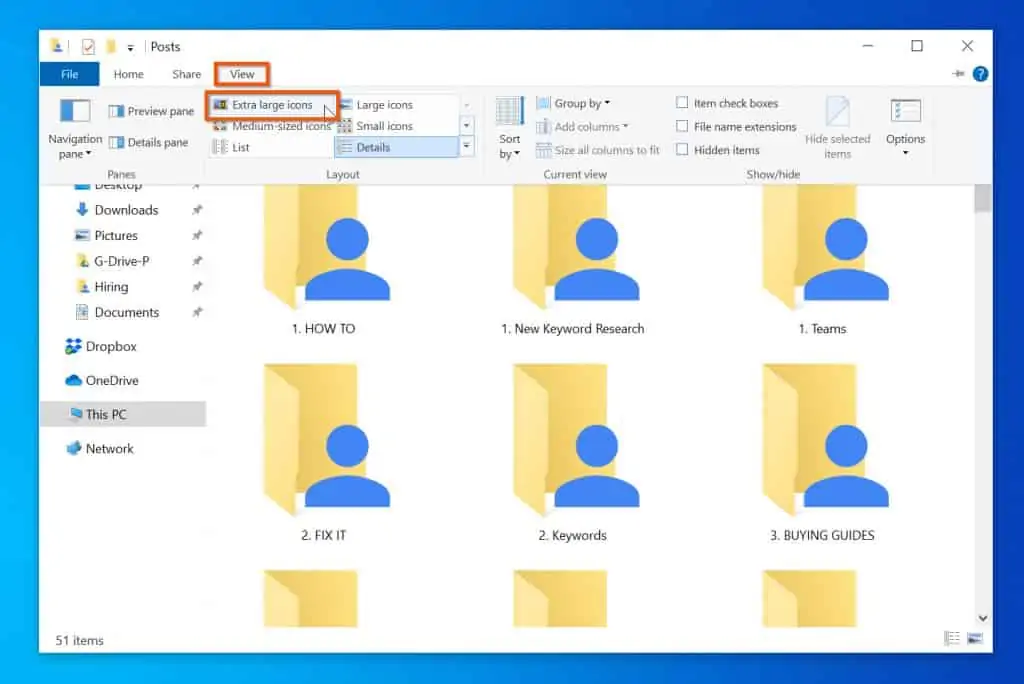
Task: Open Downloads in navigation pane
Action: [x=125, y=210]
